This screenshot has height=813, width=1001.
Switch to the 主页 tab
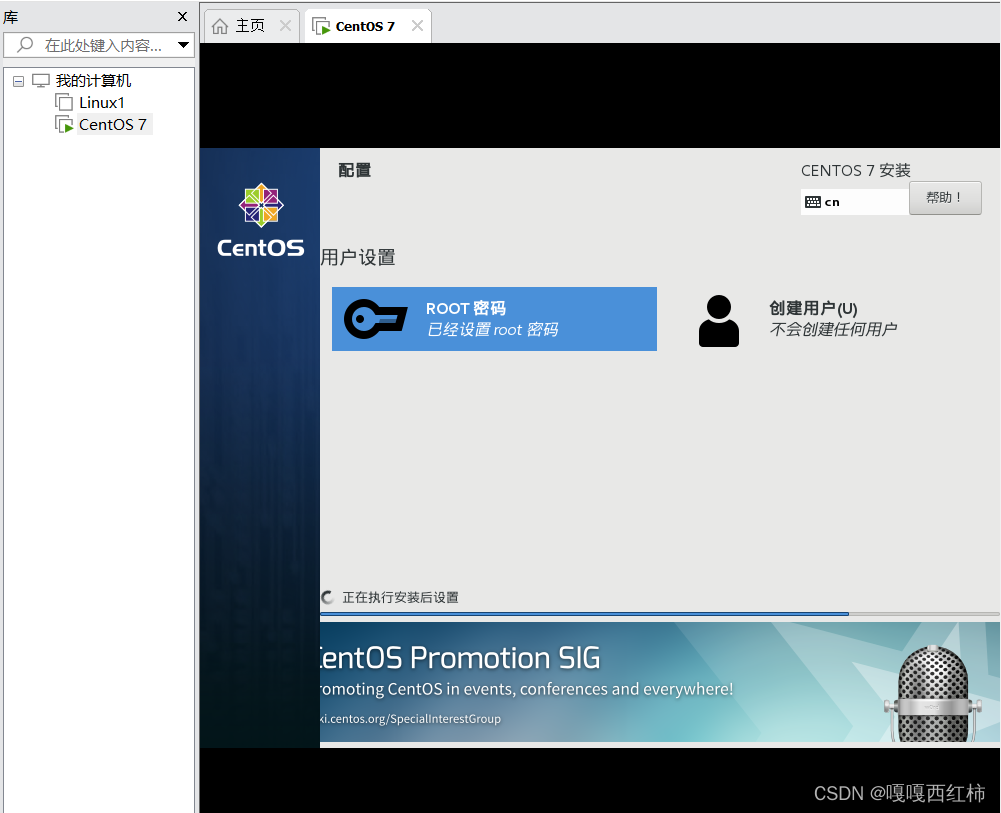pos(250,26)
